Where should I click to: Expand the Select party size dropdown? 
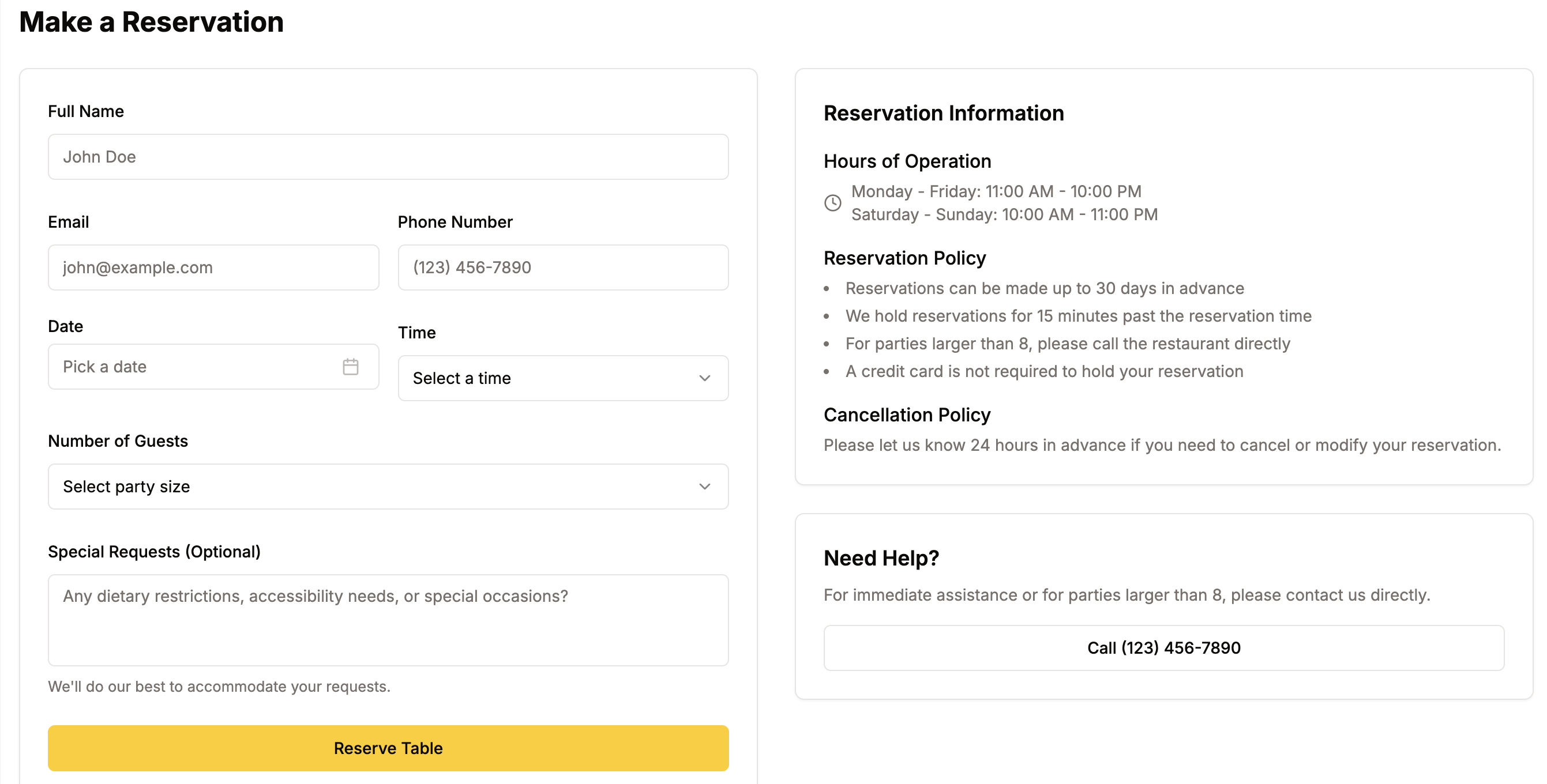388,486
